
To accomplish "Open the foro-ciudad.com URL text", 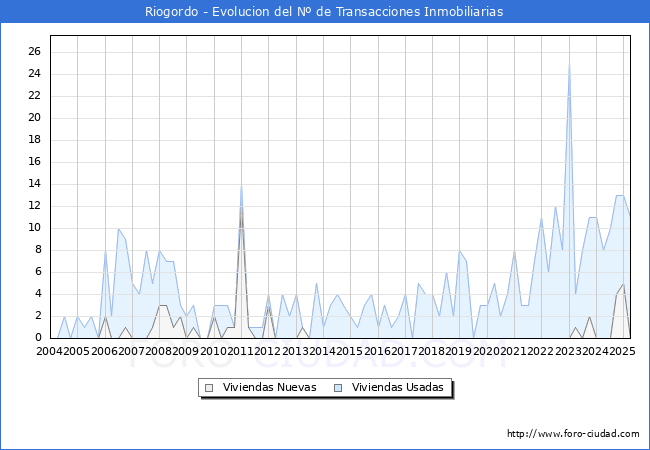I will click(573, 433).
